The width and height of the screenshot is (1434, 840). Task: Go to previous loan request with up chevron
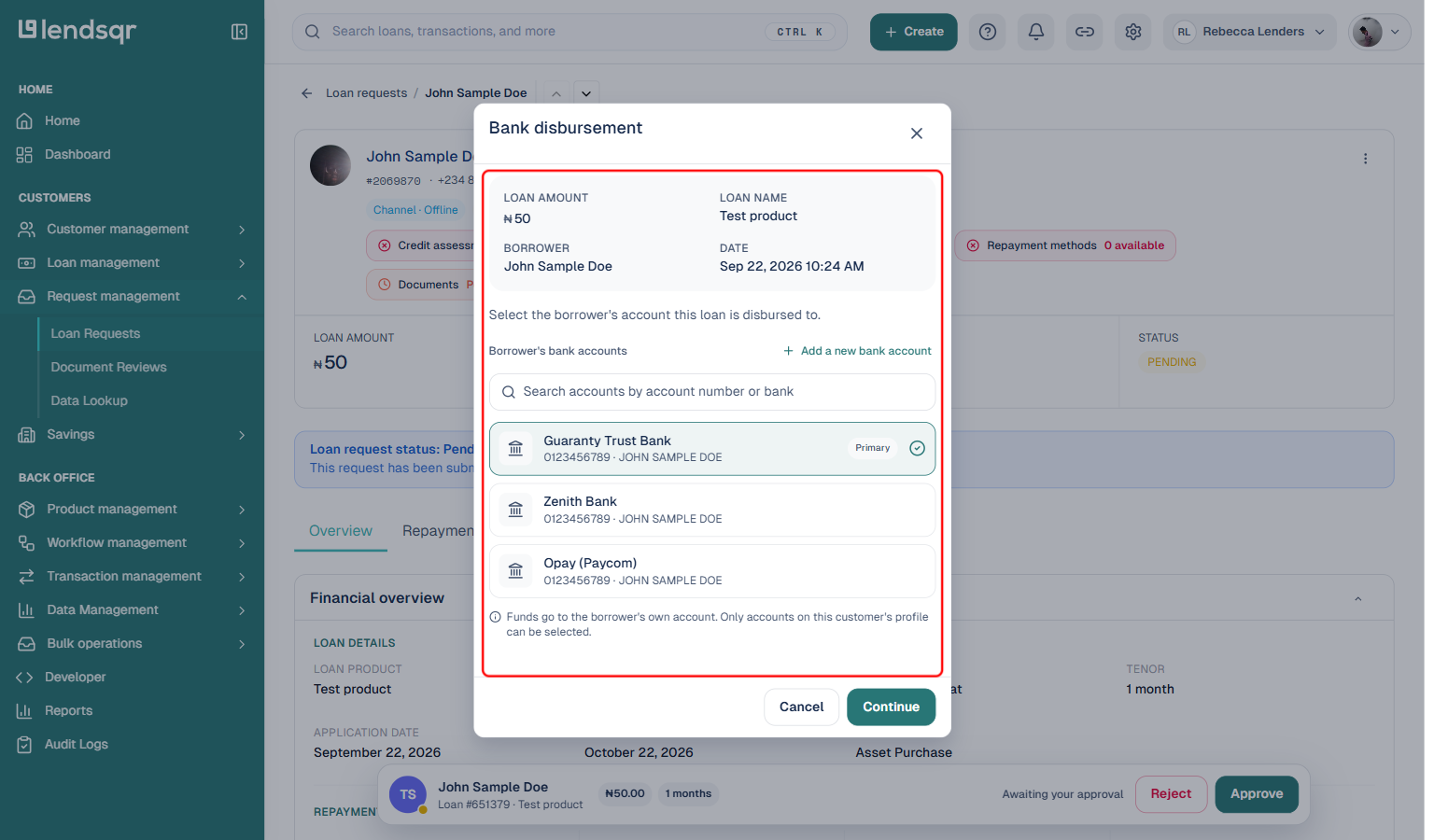pyautogui.click(x=556, y=93)
